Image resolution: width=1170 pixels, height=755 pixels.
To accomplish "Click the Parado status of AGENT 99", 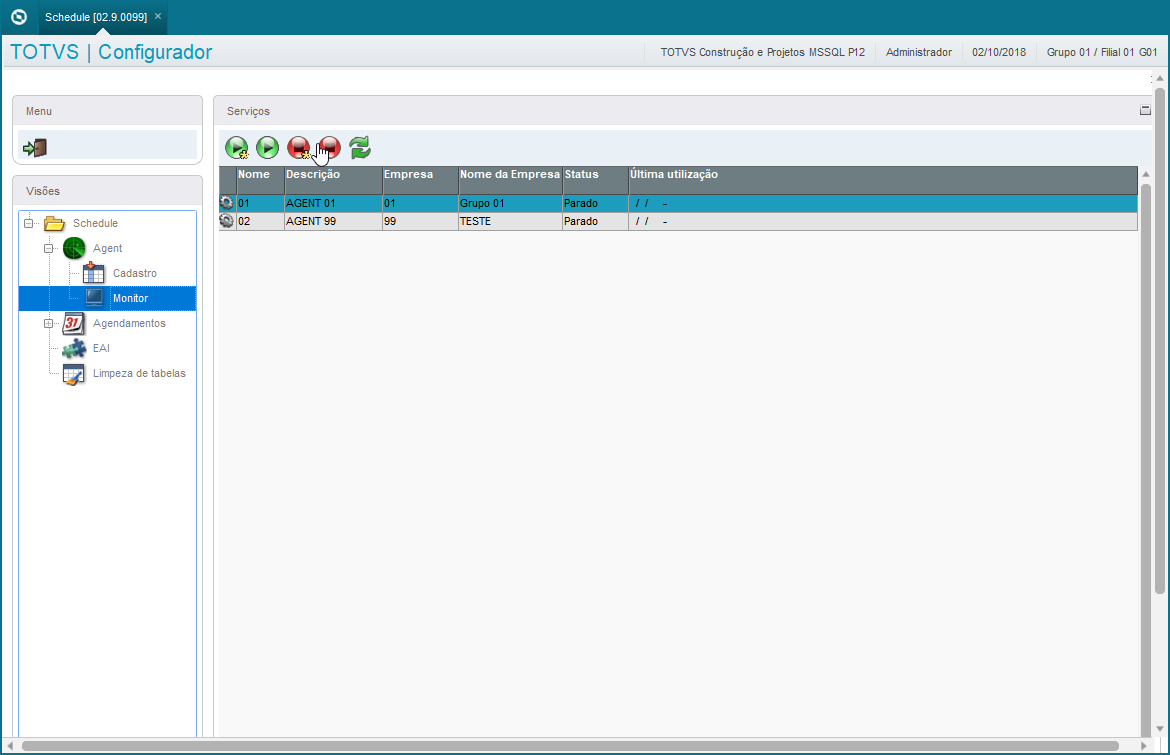I will [x=595, y=222].
